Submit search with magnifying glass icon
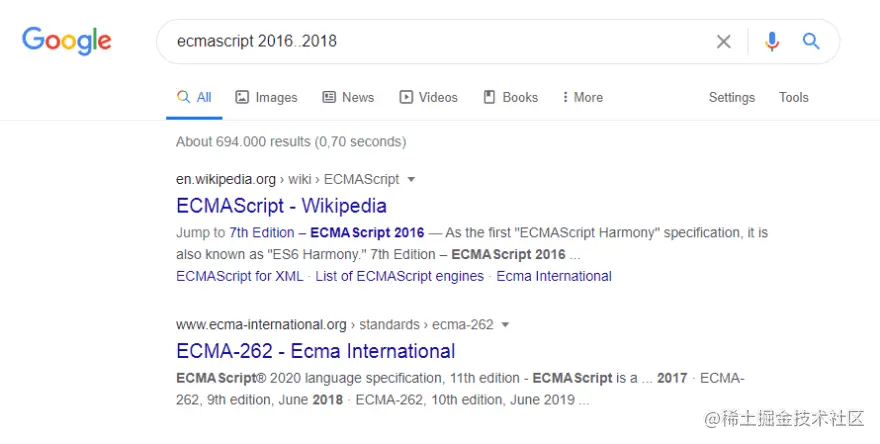This screenshot has height=444, width=880. 810,41
